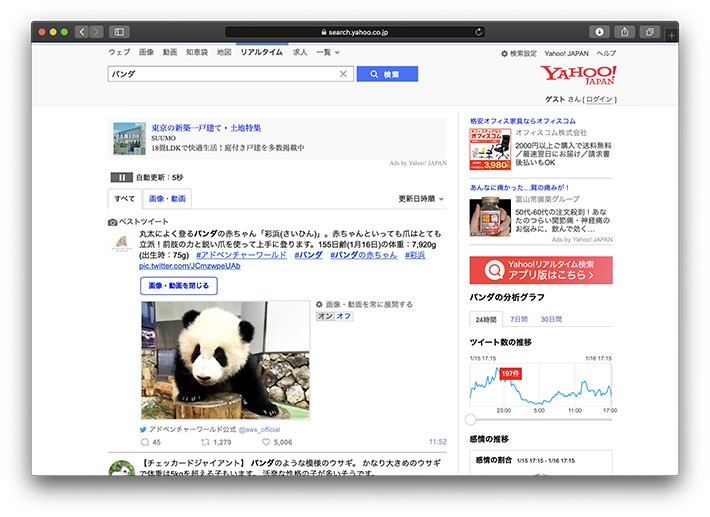Screen dimensions: 710x517
Task: Select the 30日間 graph tab
Action: 551,319
